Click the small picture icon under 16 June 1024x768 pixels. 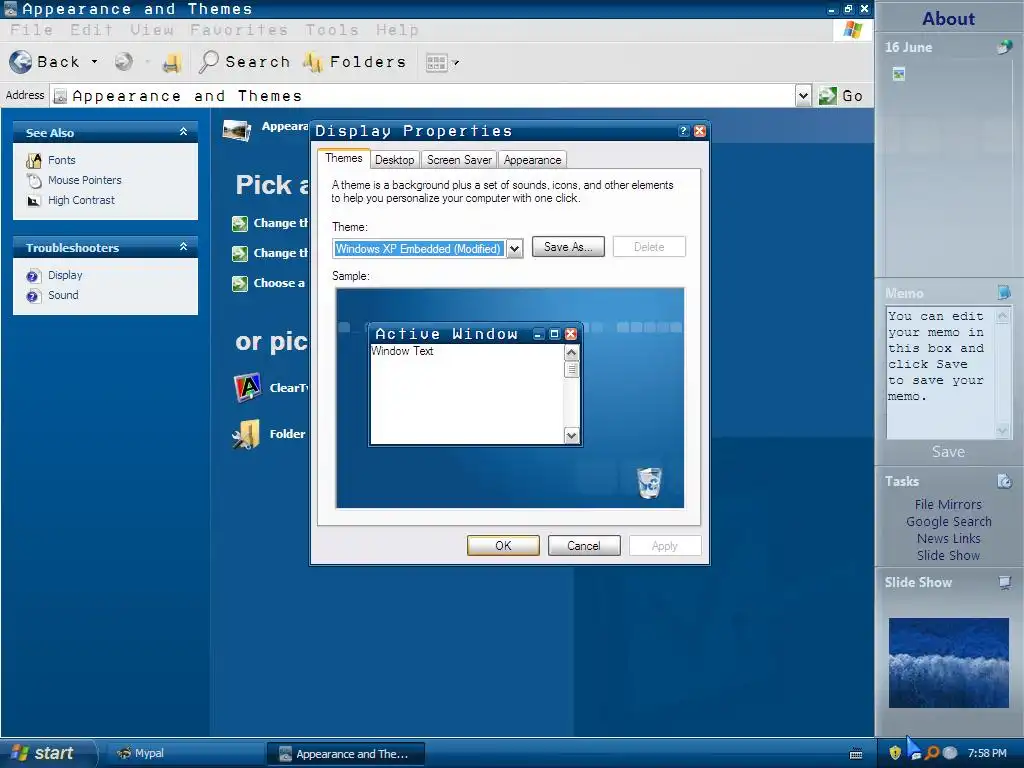tap(899, 74)
